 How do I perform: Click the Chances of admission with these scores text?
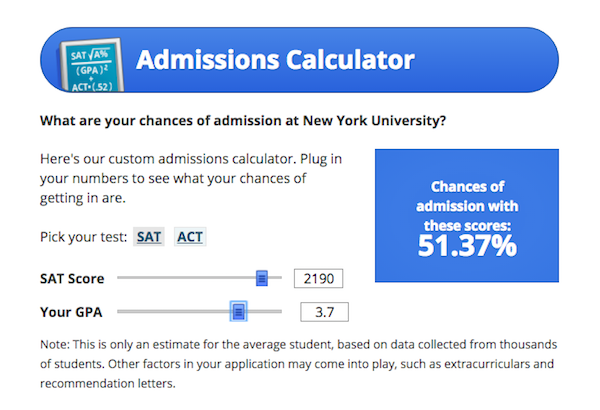[x=467, y=206]
